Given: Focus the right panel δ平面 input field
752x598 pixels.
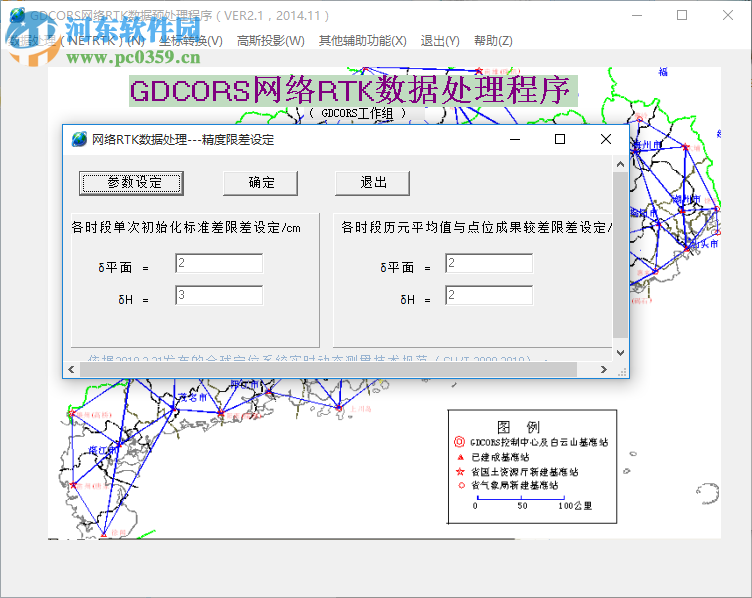Looking at the screenshot, I should (489, 263).
